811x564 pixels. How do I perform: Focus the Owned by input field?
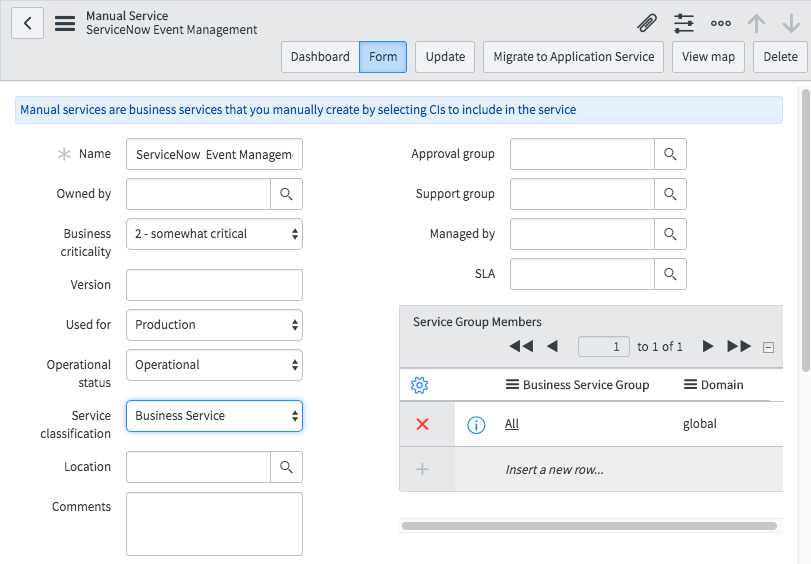coord(199,194)
